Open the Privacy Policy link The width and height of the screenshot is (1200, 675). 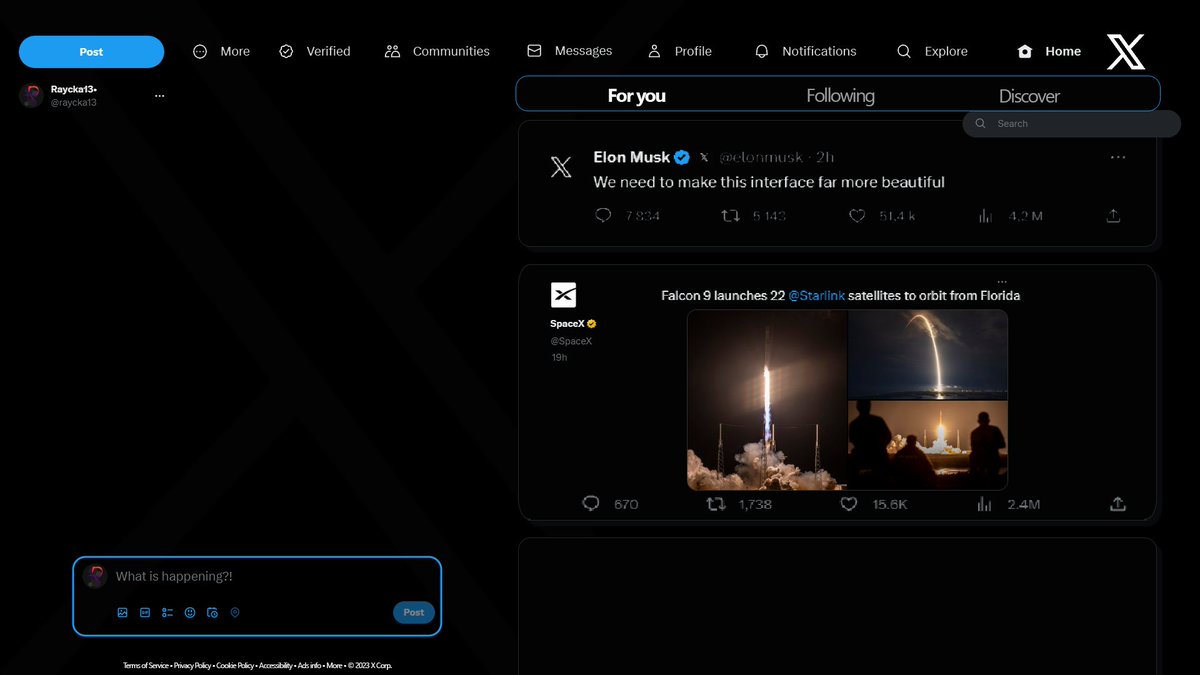pyautogui.click(x=192, y=665)
